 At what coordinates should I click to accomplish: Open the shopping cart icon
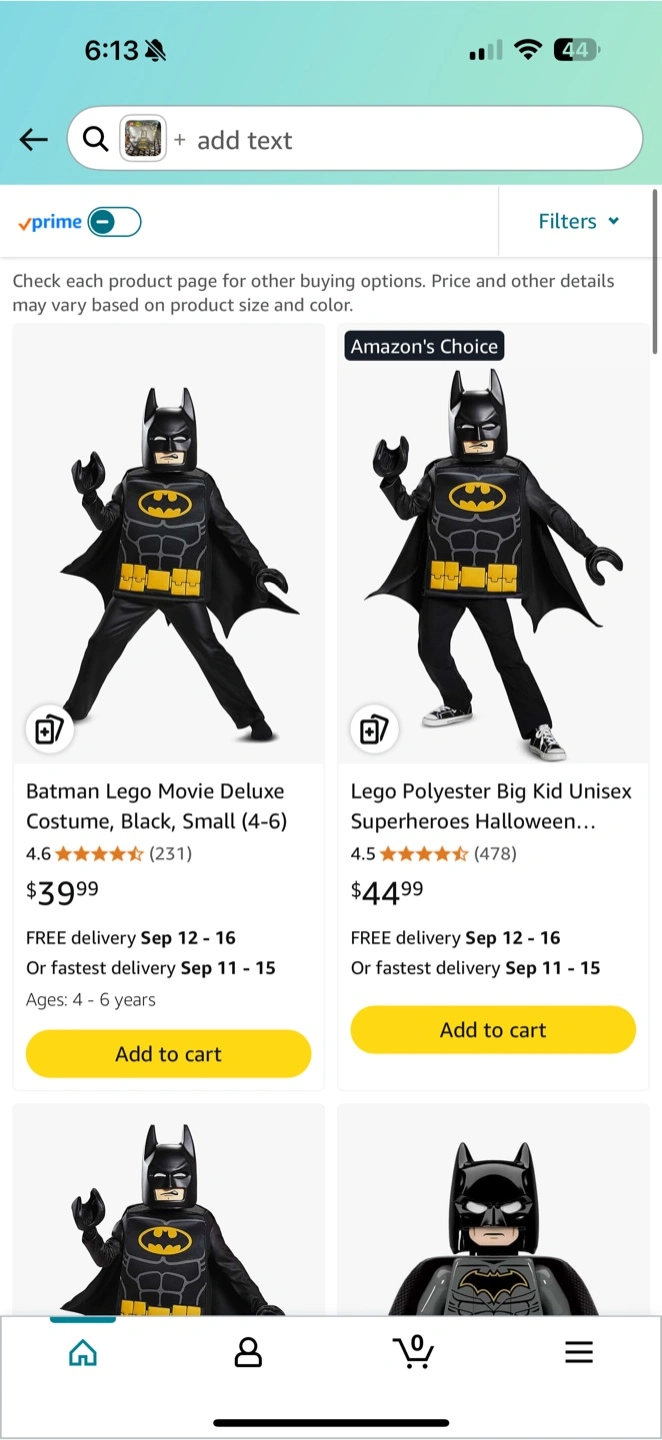pos(413,1352)
